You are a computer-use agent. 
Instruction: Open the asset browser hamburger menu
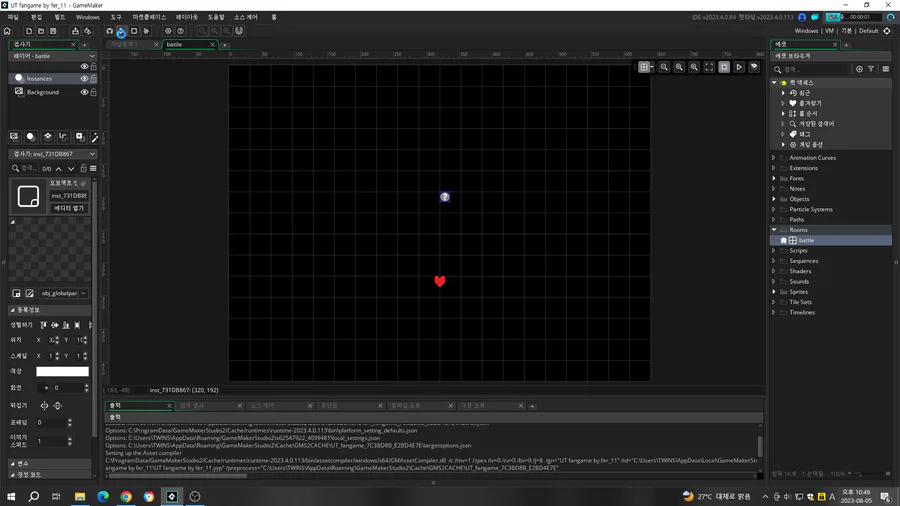(x=886, y=69)
